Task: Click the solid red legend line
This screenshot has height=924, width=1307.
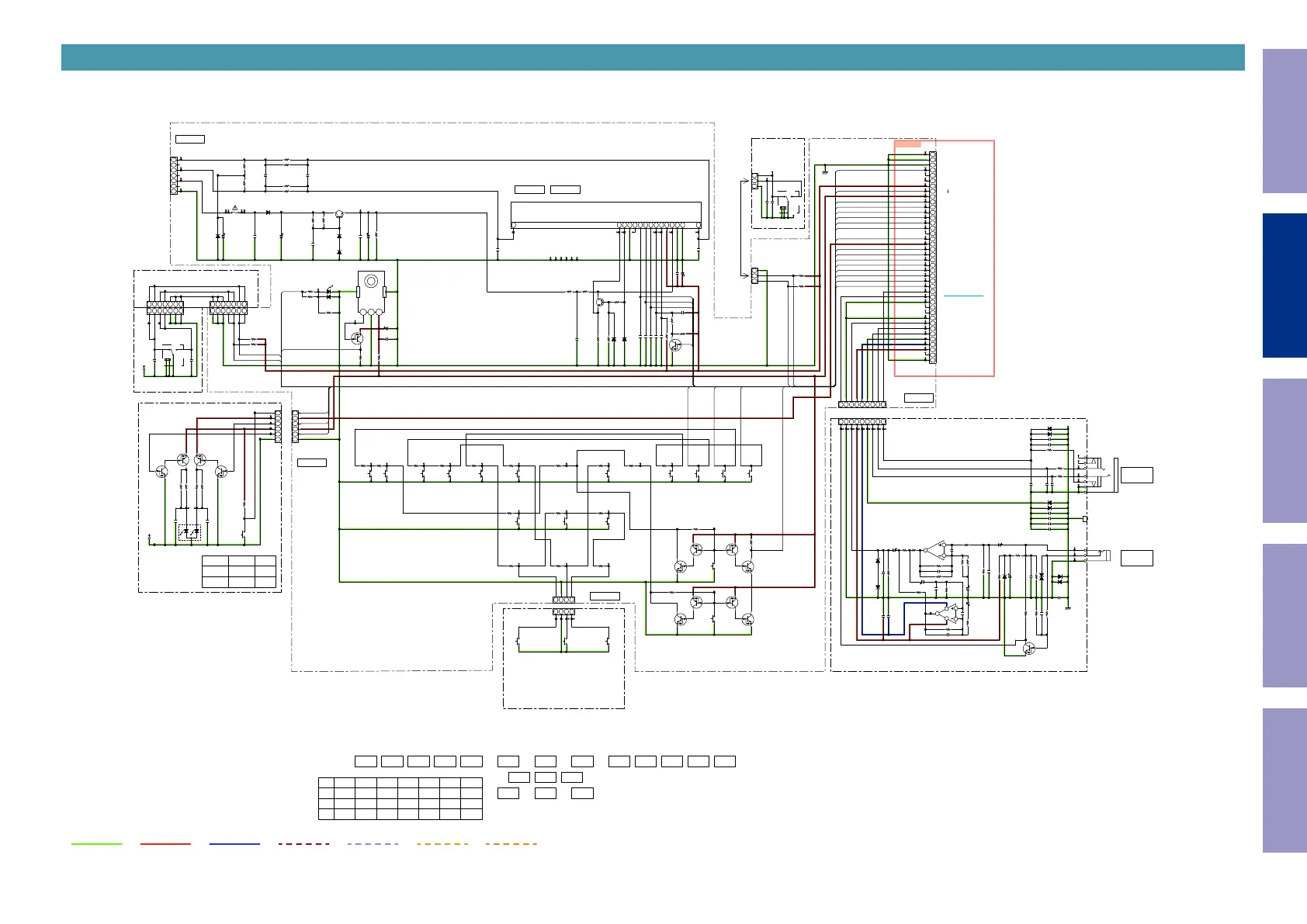Action: coord(165,843)
